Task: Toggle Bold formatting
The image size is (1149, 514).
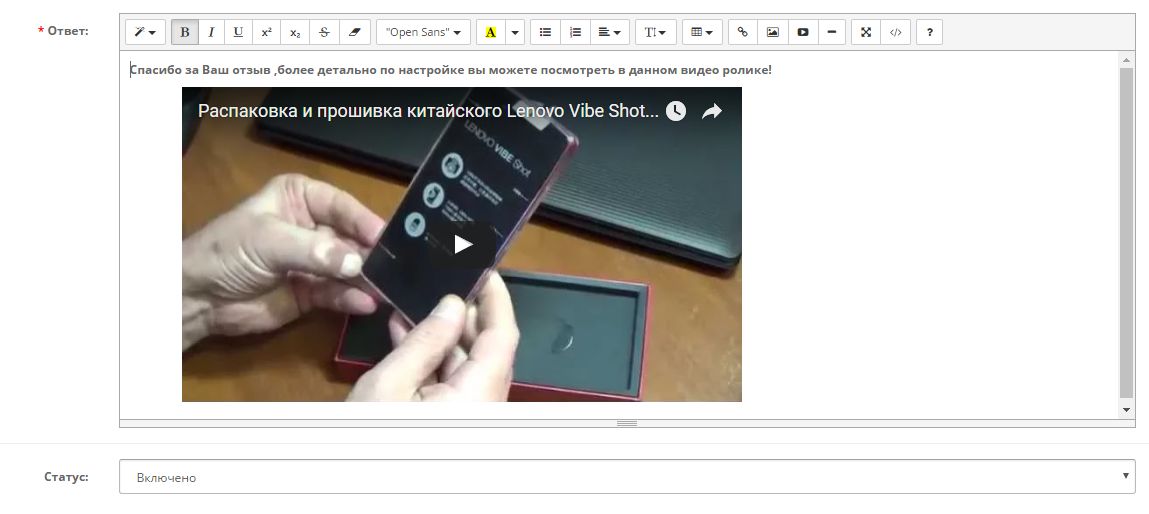Action: coord(185,32)
